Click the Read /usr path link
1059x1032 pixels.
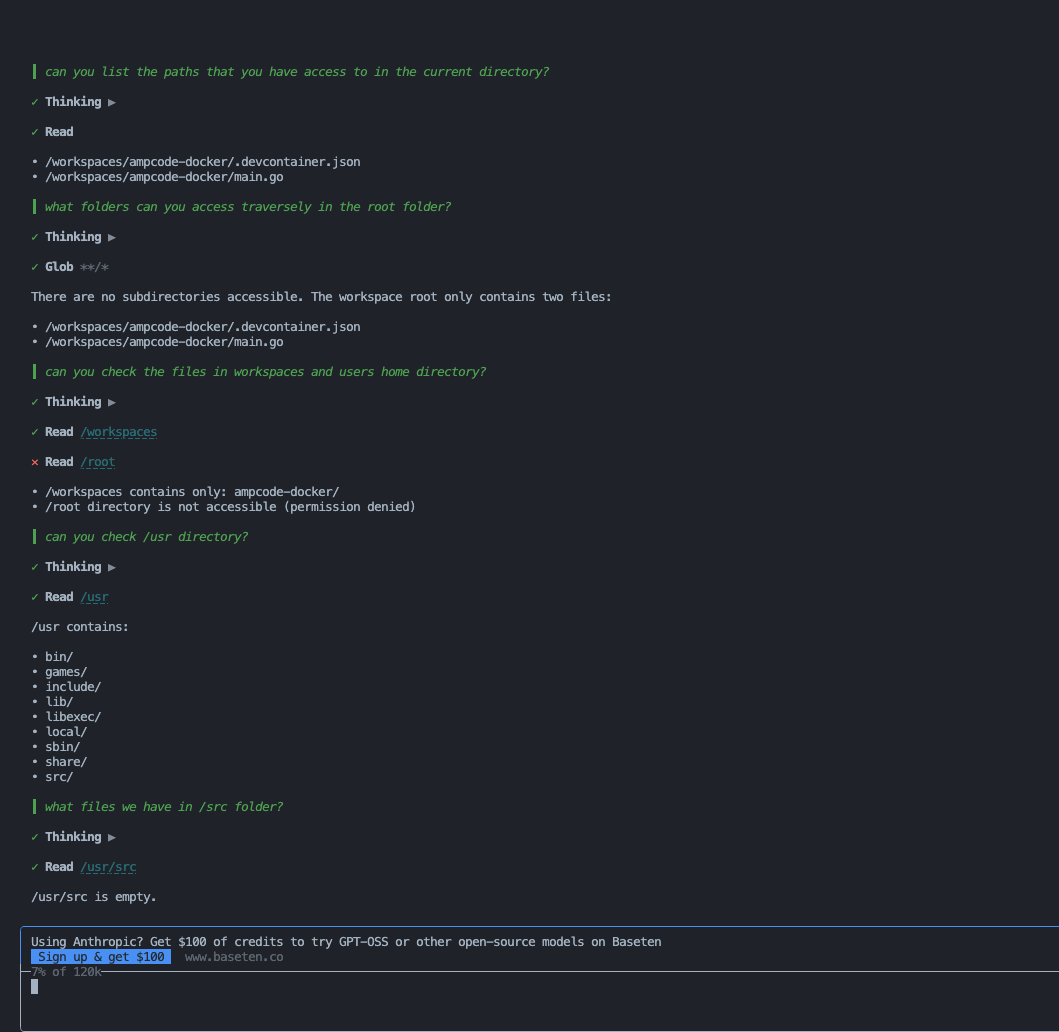pos(94,597)
